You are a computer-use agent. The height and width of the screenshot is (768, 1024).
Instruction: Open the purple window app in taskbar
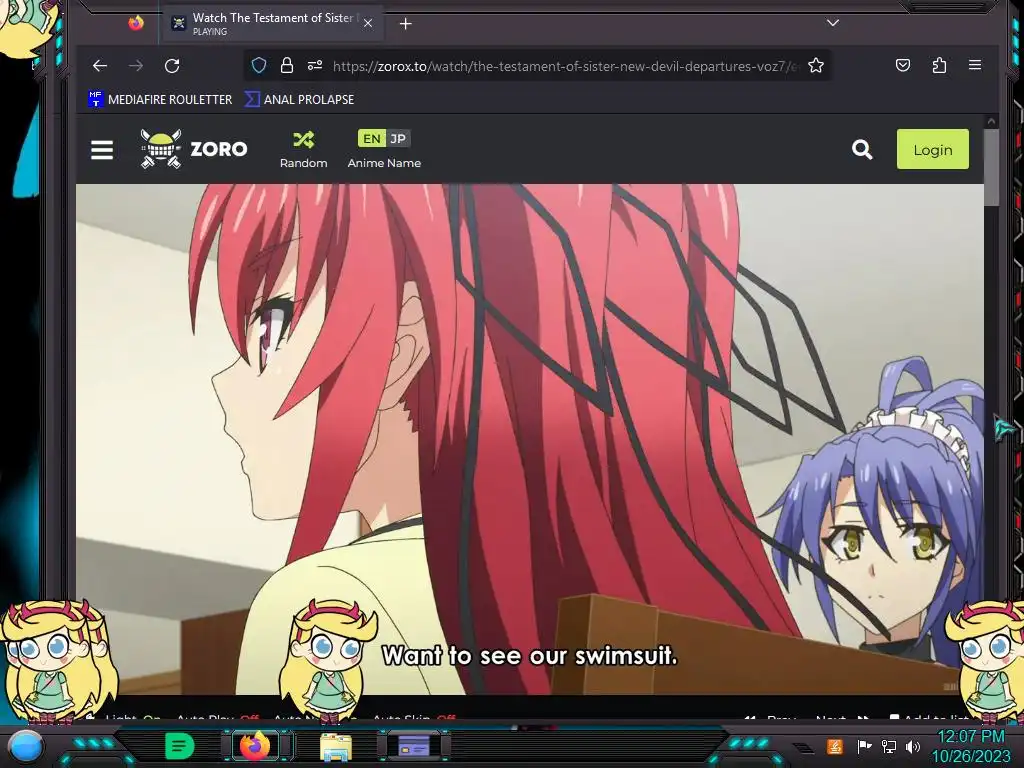(414, 746)
